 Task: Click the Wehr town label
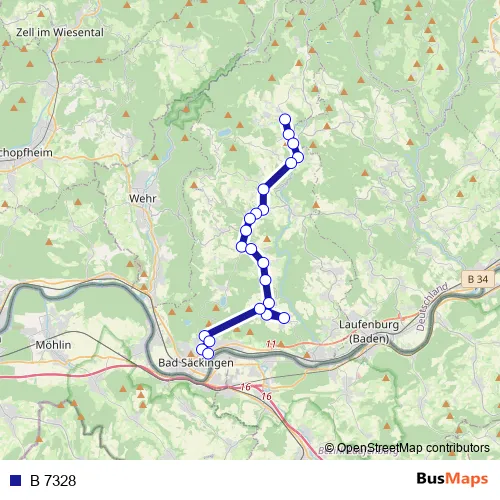coord(142,198)
